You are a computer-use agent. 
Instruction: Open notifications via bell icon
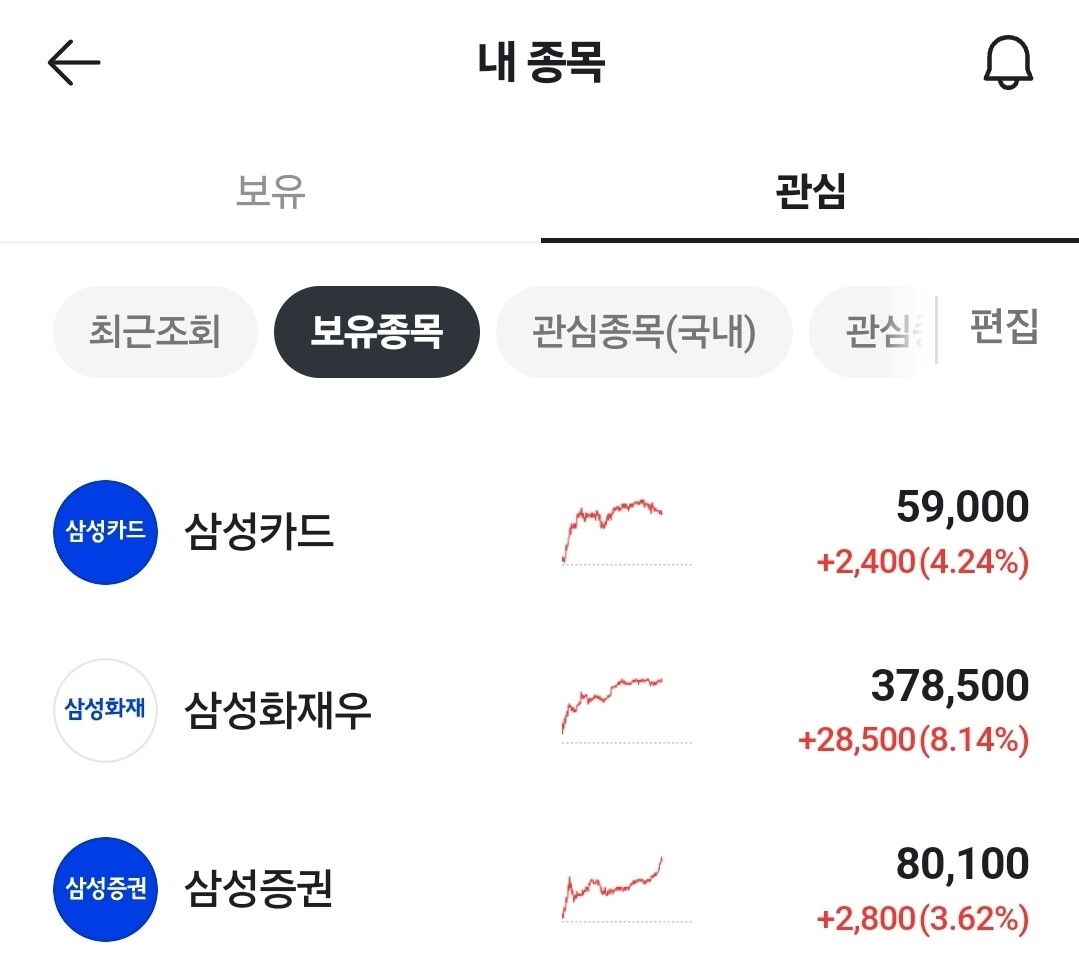[1008, 63]
